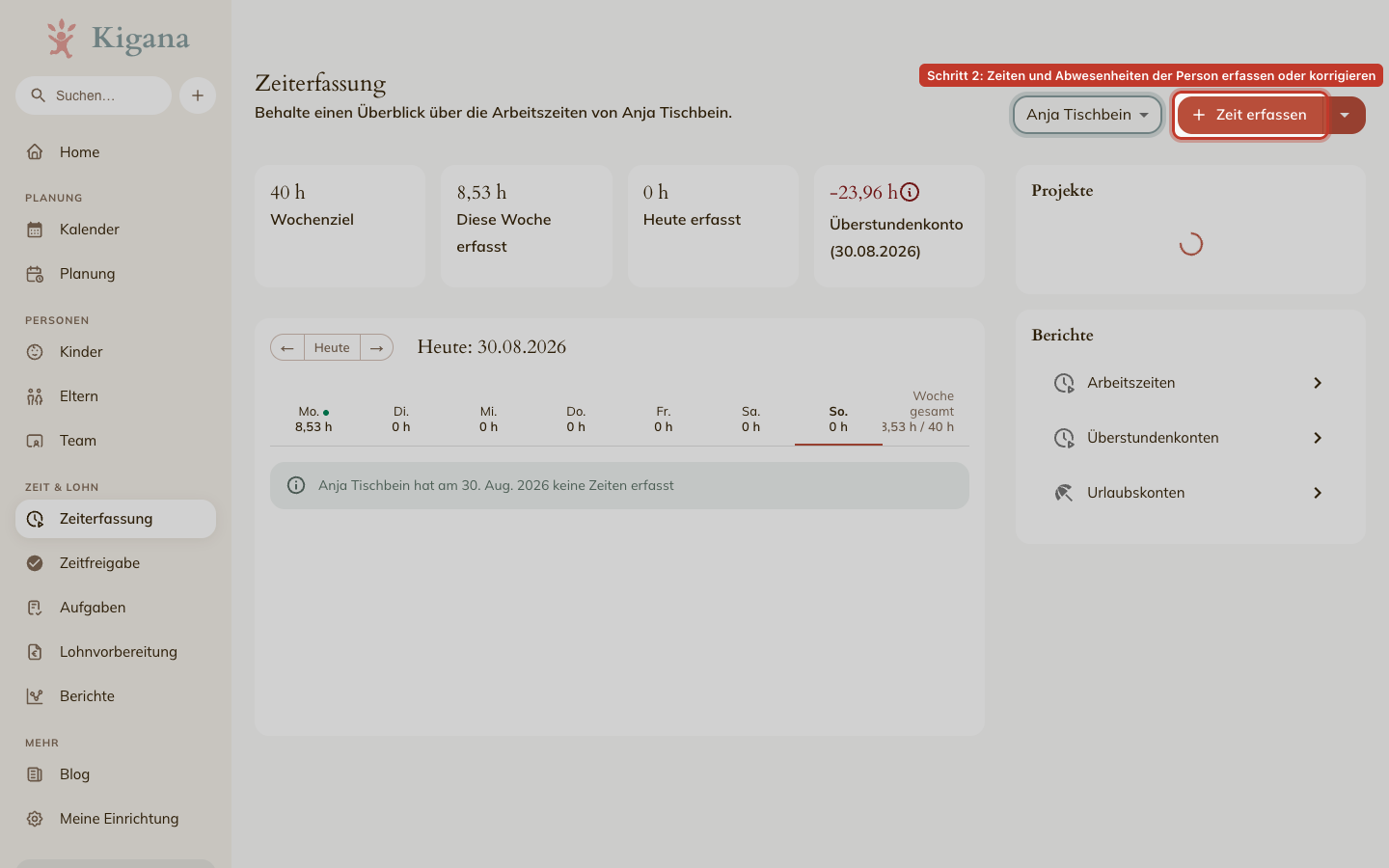Open the Überstundenkonten report chevron

1318,438
